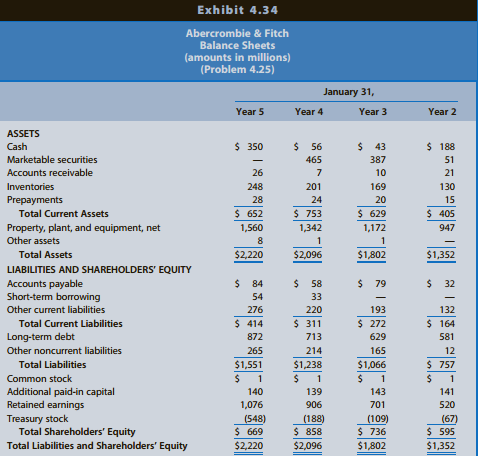Image resolution: width=478 pixels, height=456 pixels.
Task: Select Year 5 Total Current Assets value
Action: [249, 214]
